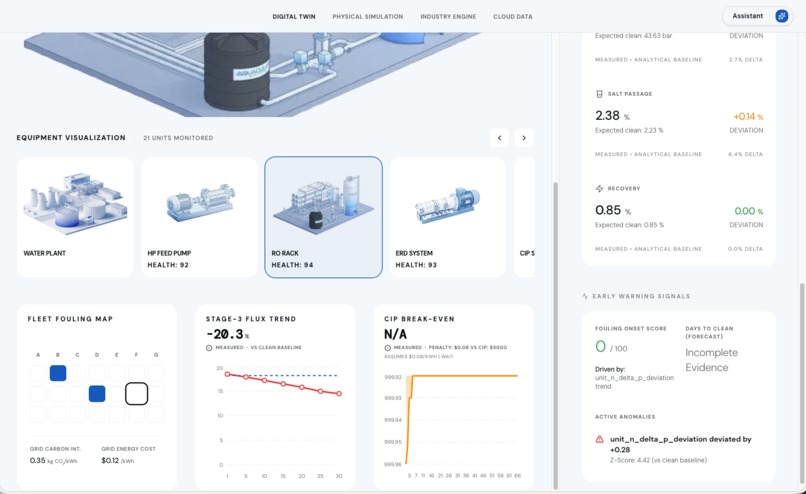Click the Health: 94 label

point(292,265)
